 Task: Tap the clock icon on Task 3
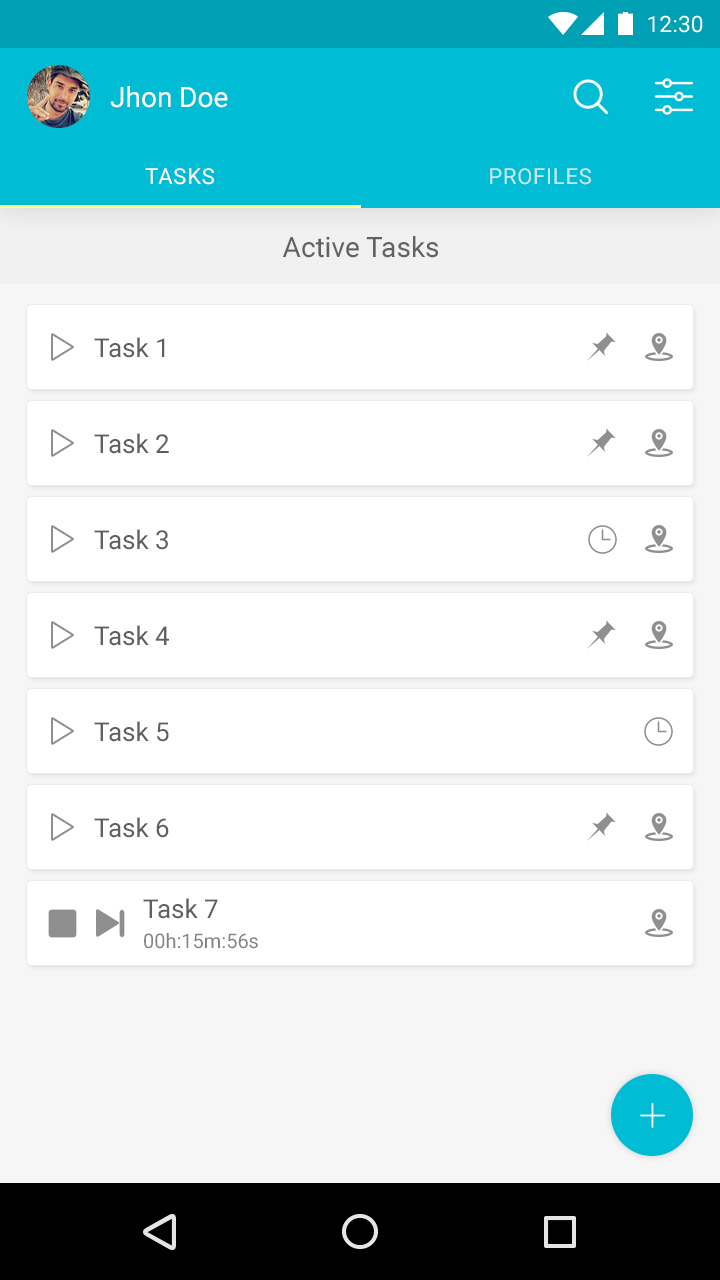(602, 540)
